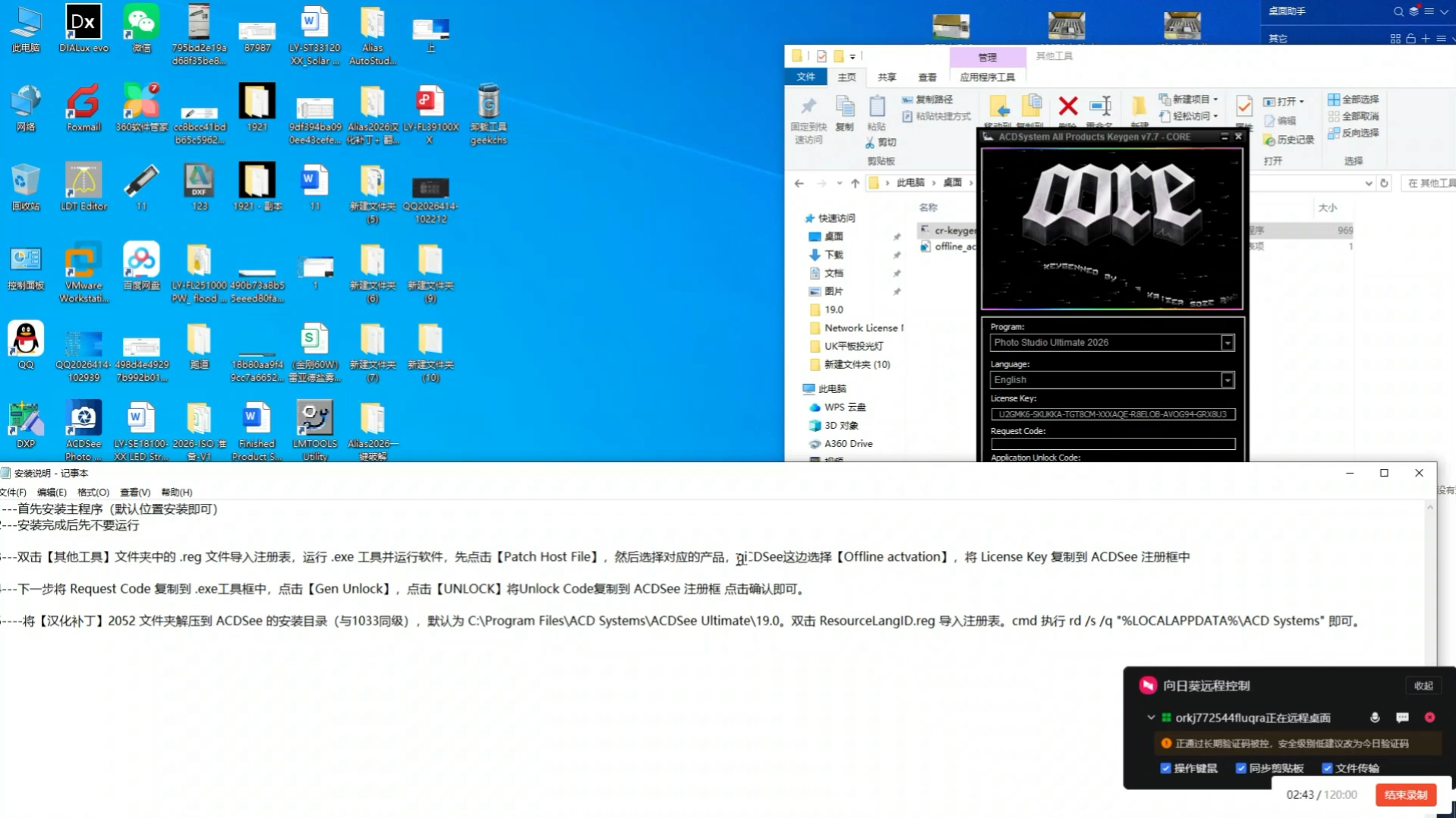Select 下载 in the Explorer navigation pane
This screenshot has width=1456, height=818.
(834, 255)
